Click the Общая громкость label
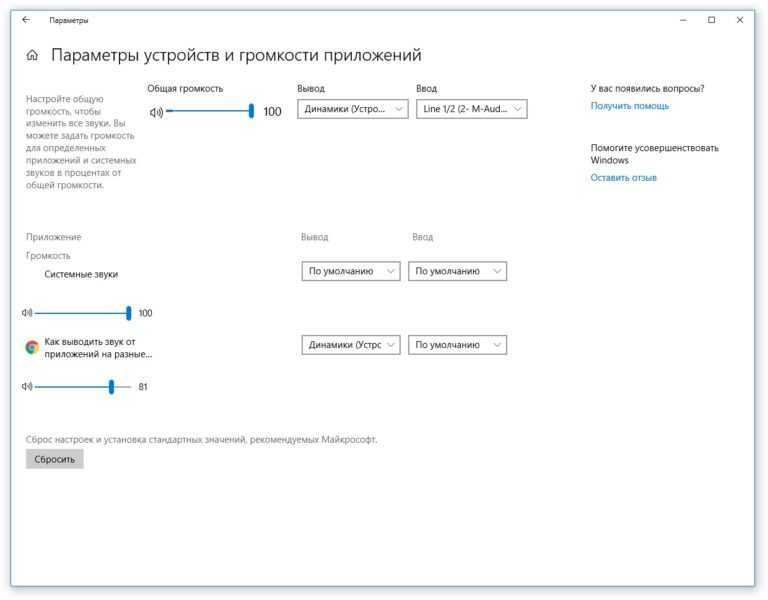Image resolution: width=768 pixels, height=600 pixels. pos(185,89)
